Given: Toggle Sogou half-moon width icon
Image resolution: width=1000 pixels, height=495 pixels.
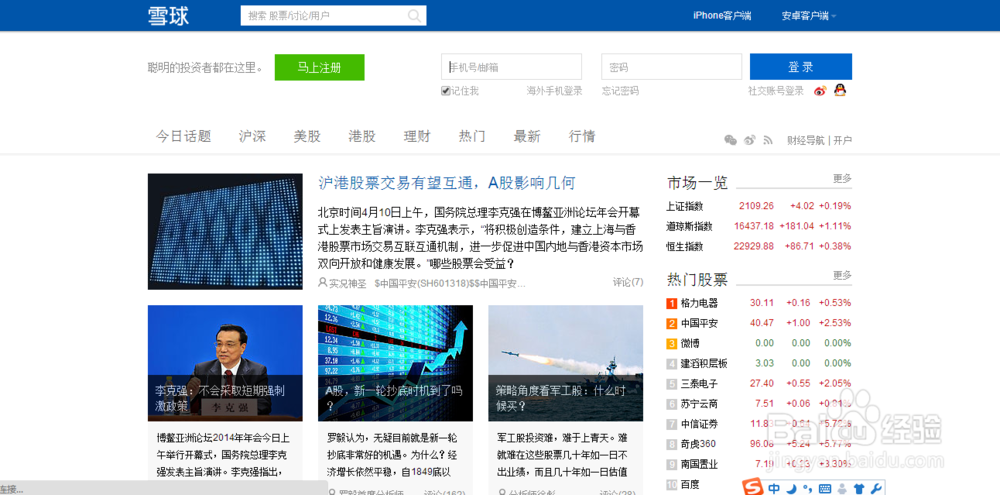Looking at the screenshot, I should coord(791,489).
